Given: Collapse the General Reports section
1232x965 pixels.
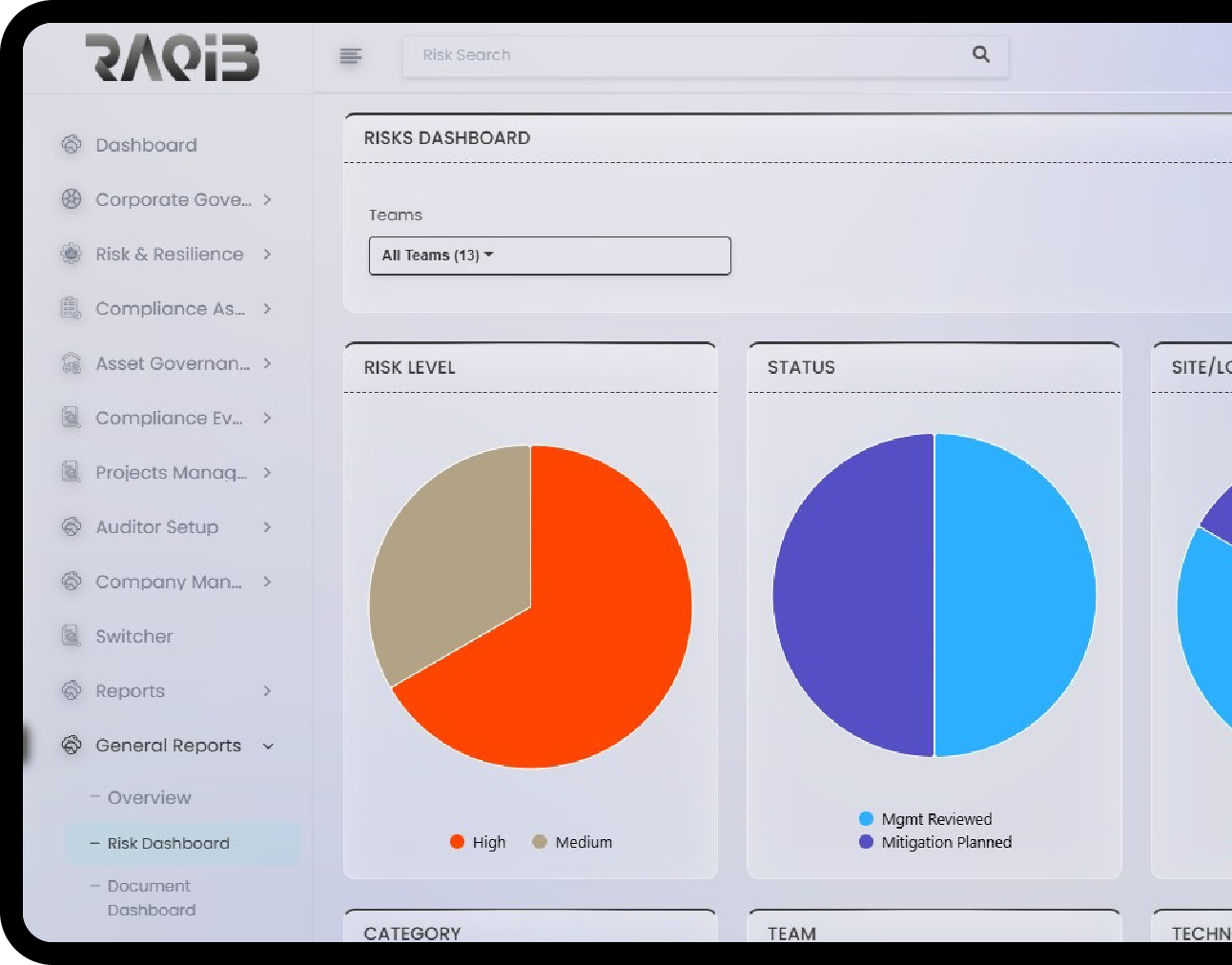Looking at the screenshot, I should [268, 746].
